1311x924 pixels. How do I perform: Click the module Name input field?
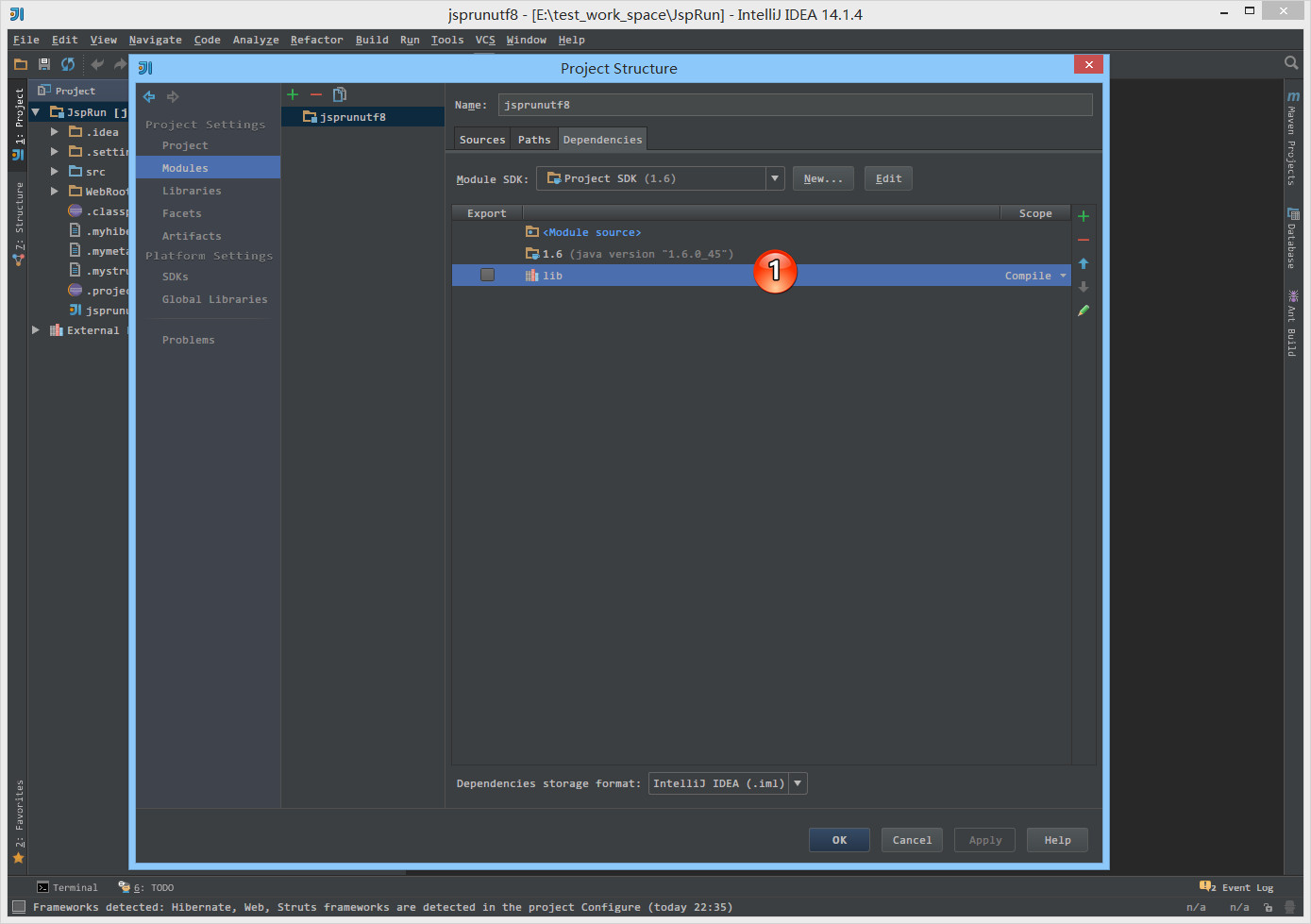pos(795,105)
